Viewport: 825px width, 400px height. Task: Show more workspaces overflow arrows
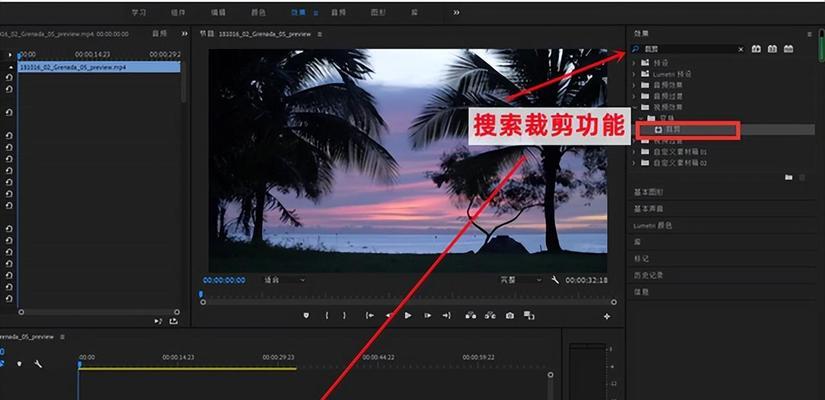coord(456,12)
